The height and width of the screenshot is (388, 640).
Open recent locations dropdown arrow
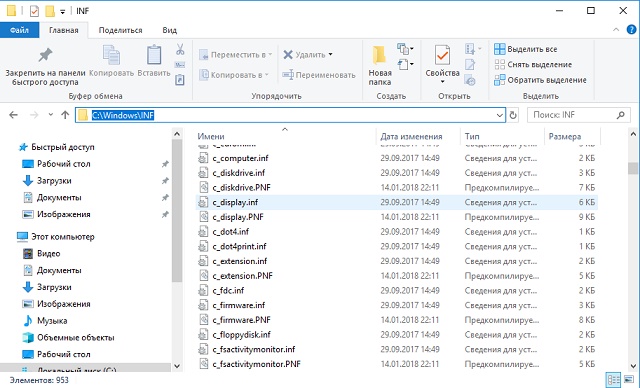pos(51,115)
